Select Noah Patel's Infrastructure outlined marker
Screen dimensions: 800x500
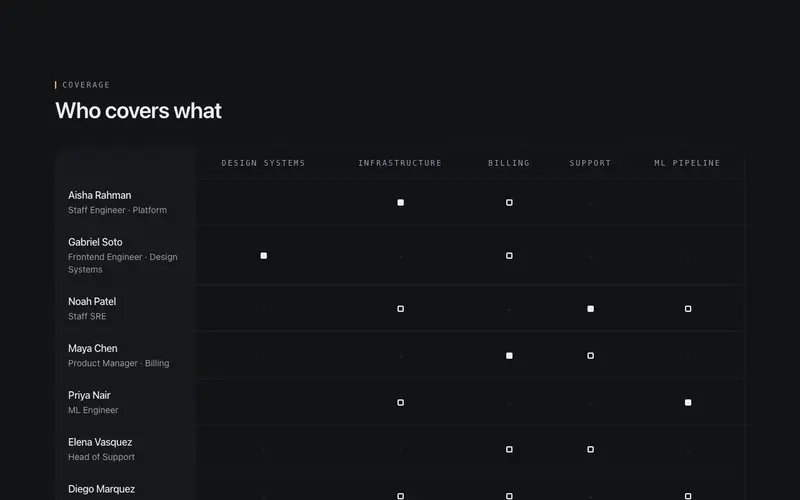point(401,309)
